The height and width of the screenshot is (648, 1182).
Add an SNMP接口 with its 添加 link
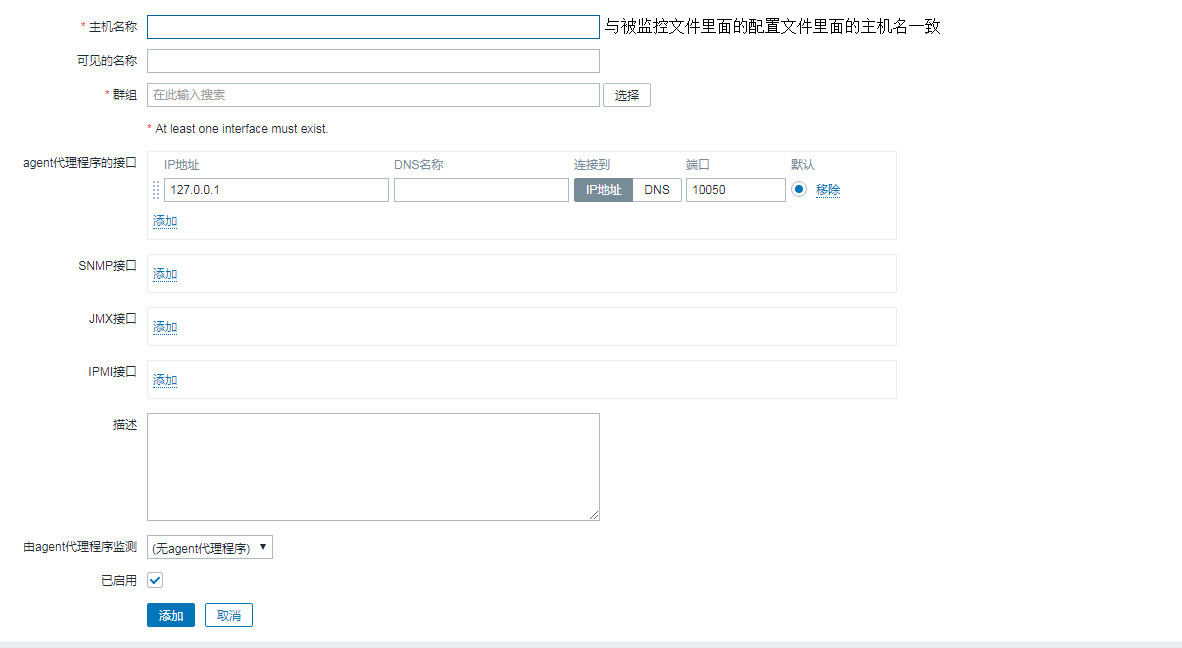(x=164, y=273)
